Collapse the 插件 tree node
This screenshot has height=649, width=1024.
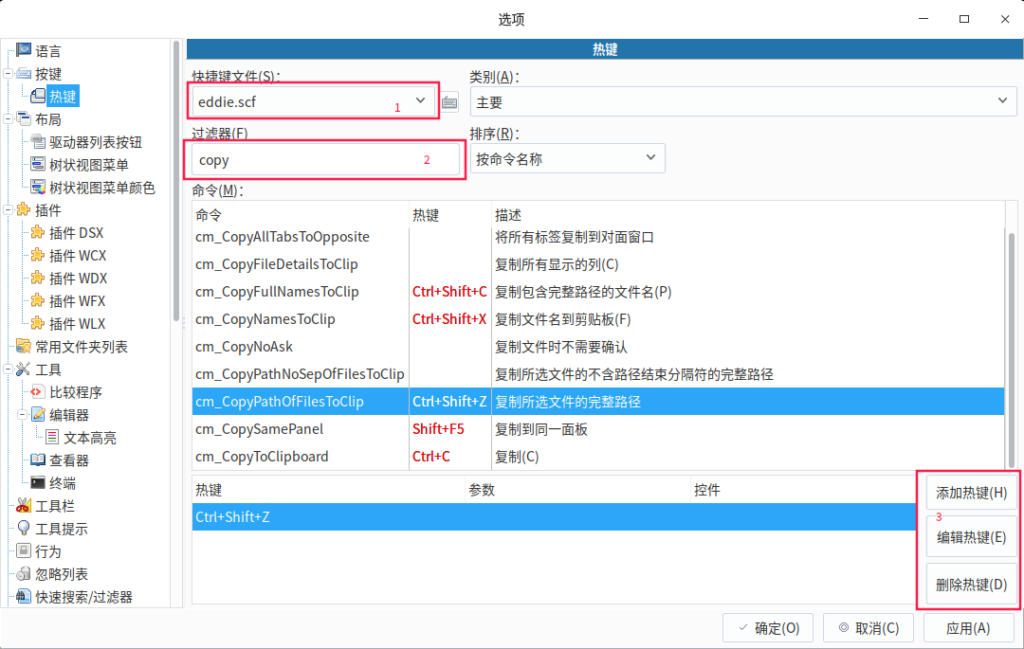tap(8, 210)
